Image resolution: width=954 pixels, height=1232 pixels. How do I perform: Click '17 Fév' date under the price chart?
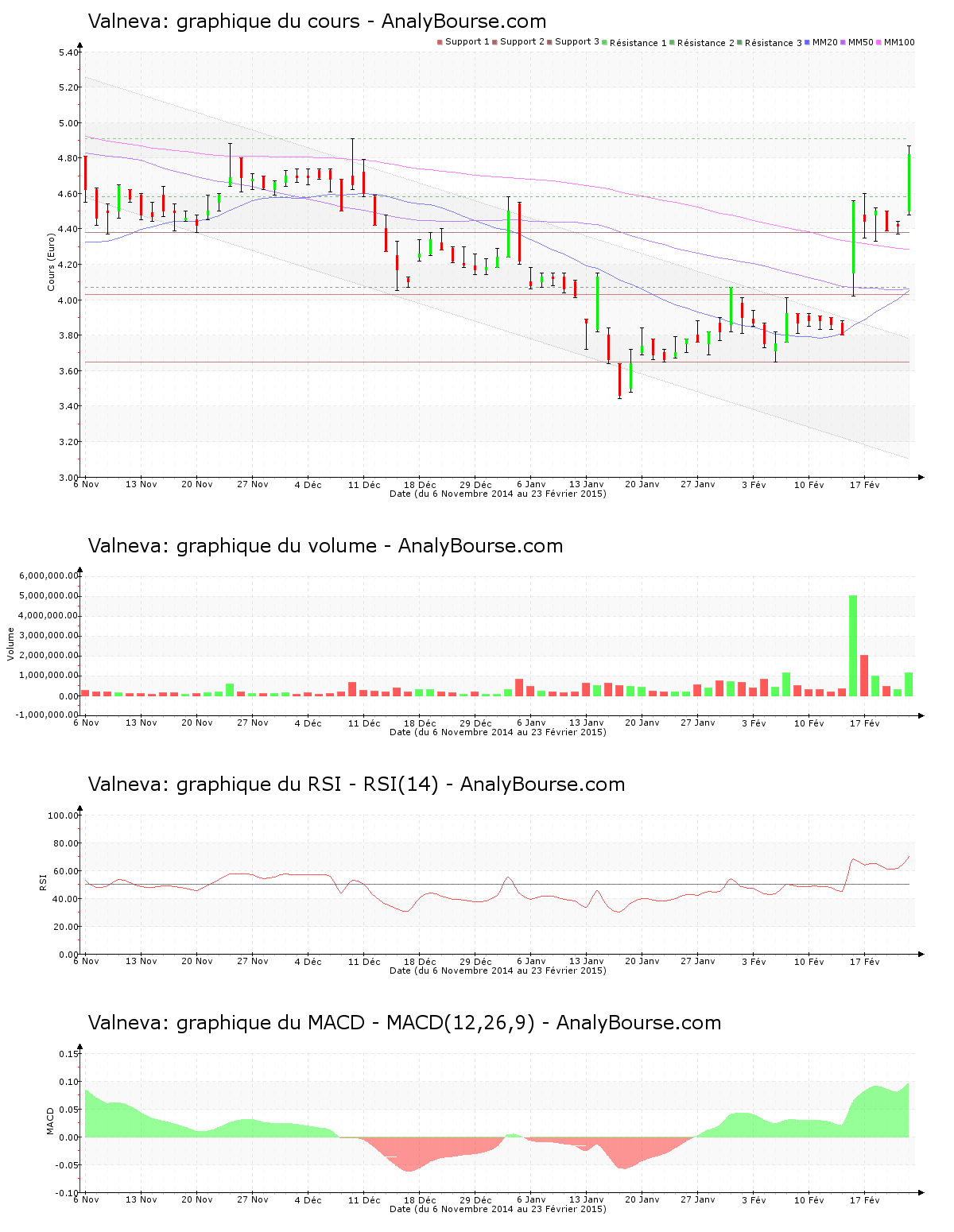[865, 484]
